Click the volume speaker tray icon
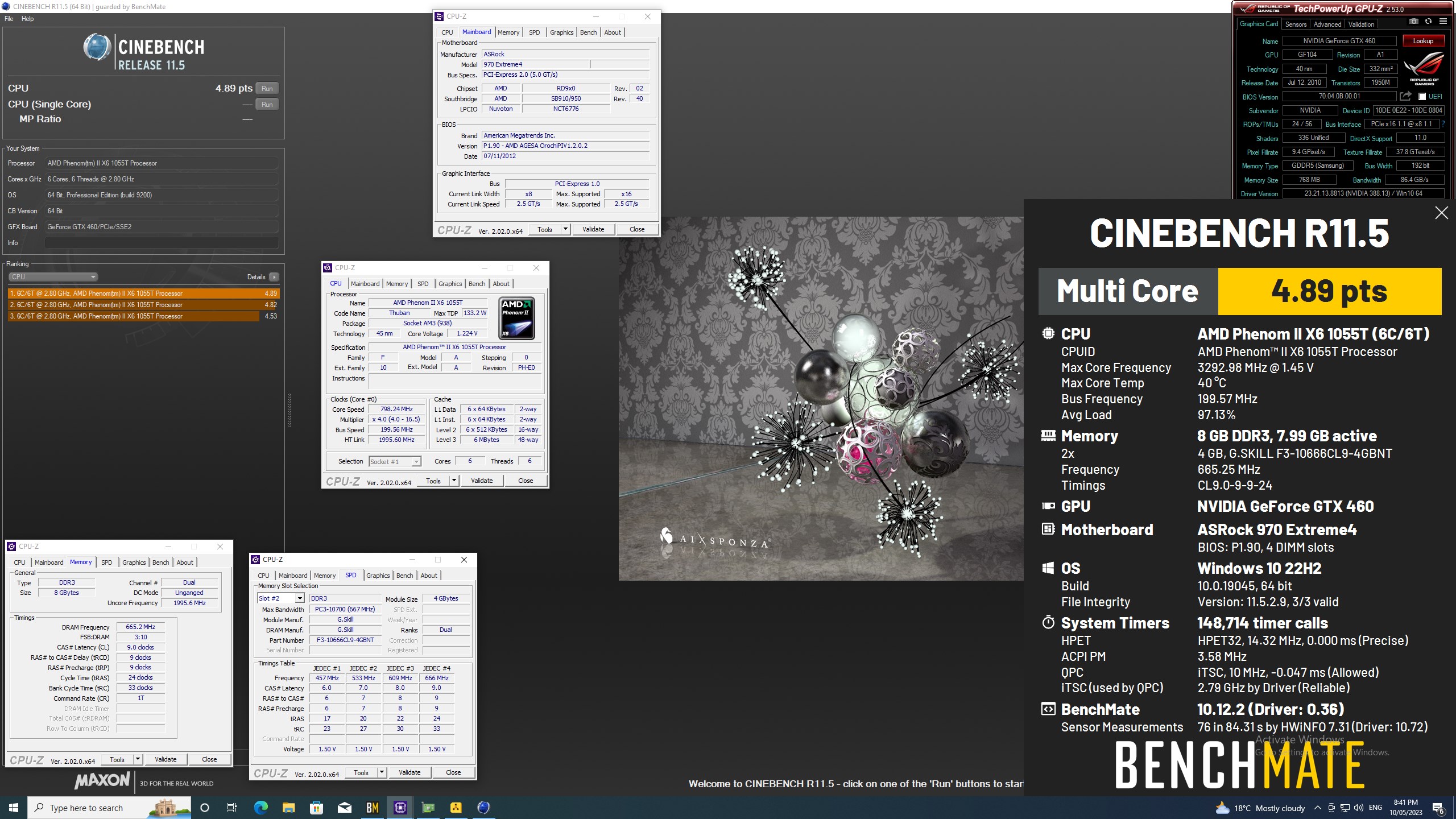This screenshot has height=819, width=1456. pos(1359,808)
